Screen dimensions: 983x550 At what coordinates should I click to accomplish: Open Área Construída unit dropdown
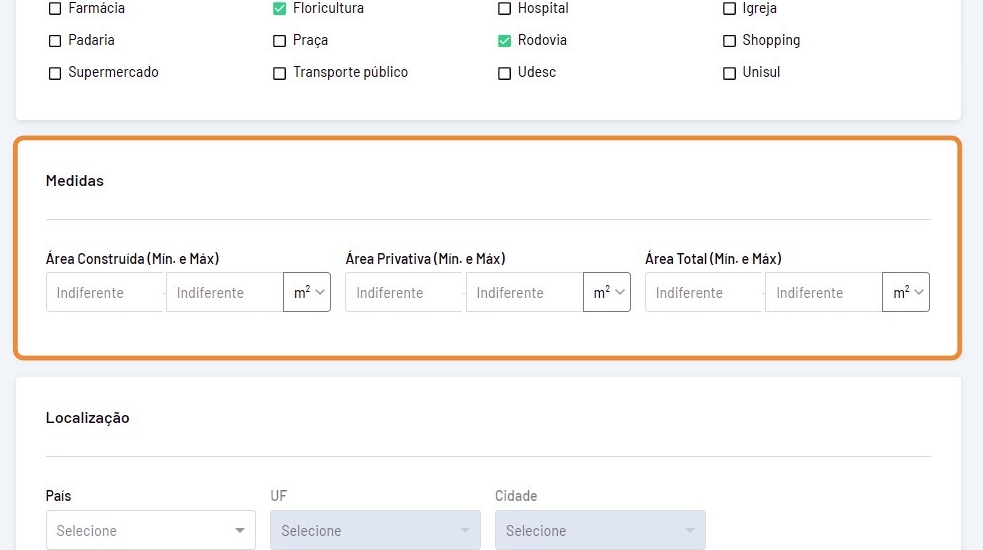307,292
